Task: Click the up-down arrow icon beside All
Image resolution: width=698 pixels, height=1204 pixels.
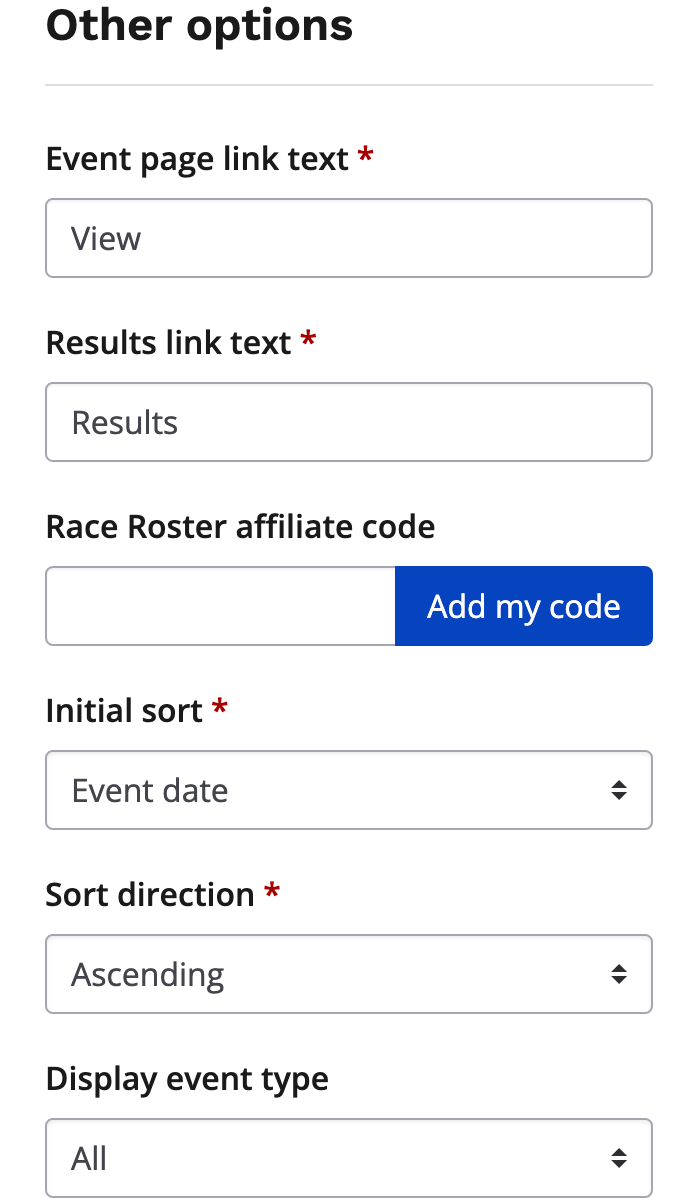Action: pos(620,1158)
